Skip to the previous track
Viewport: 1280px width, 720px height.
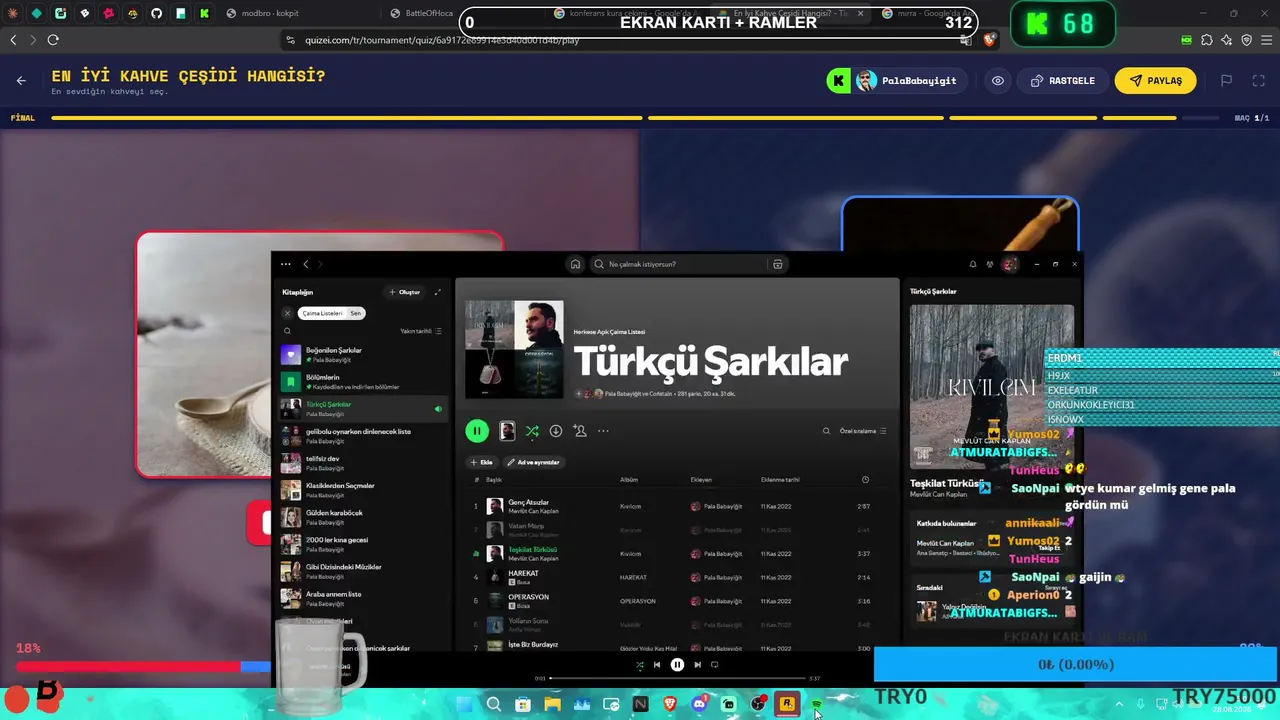tap(657, 665)
